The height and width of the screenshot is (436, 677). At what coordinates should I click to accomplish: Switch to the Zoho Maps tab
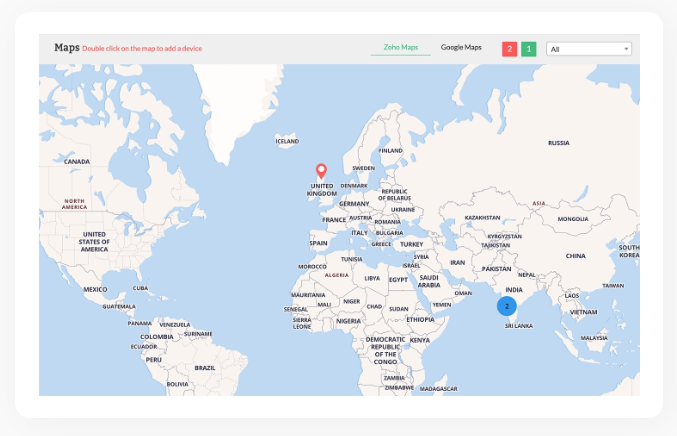click(400, 47)
